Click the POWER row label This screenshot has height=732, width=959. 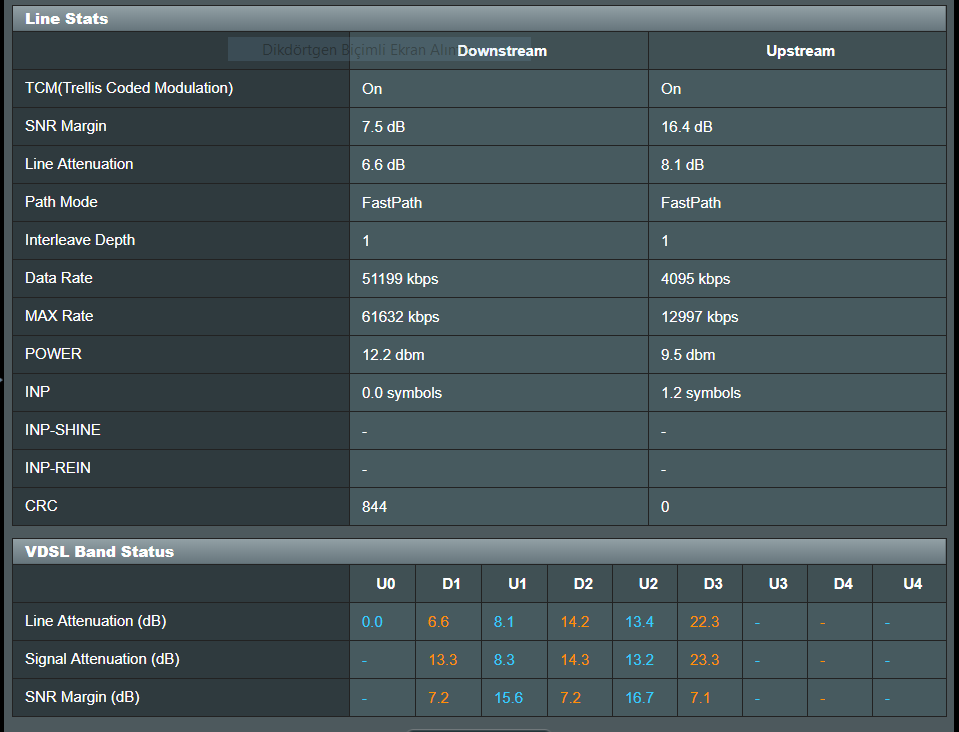pos(53,353)
